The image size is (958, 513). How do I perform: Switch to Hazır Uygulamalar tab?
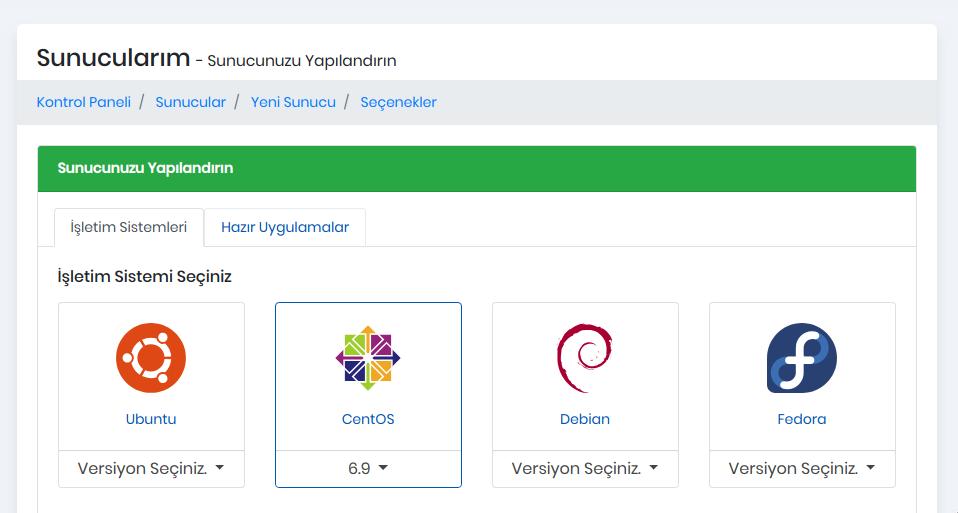coord(285,227)
